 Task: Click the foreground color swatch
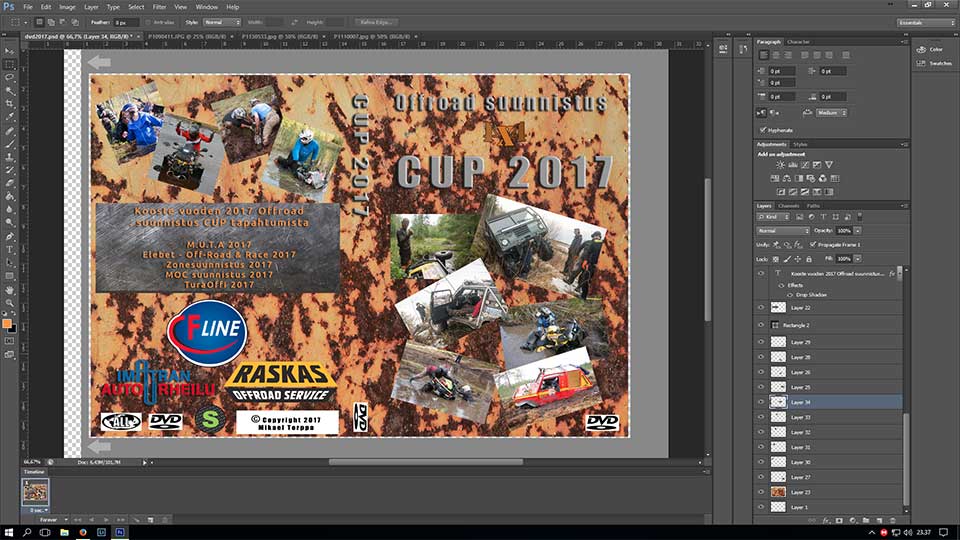point(8,323)
